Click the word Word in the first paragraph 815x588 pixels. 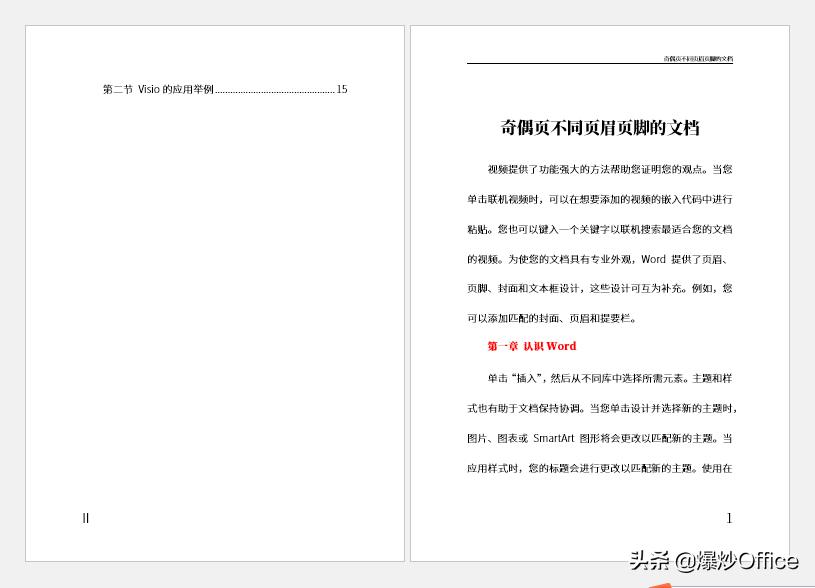(655, 259)
